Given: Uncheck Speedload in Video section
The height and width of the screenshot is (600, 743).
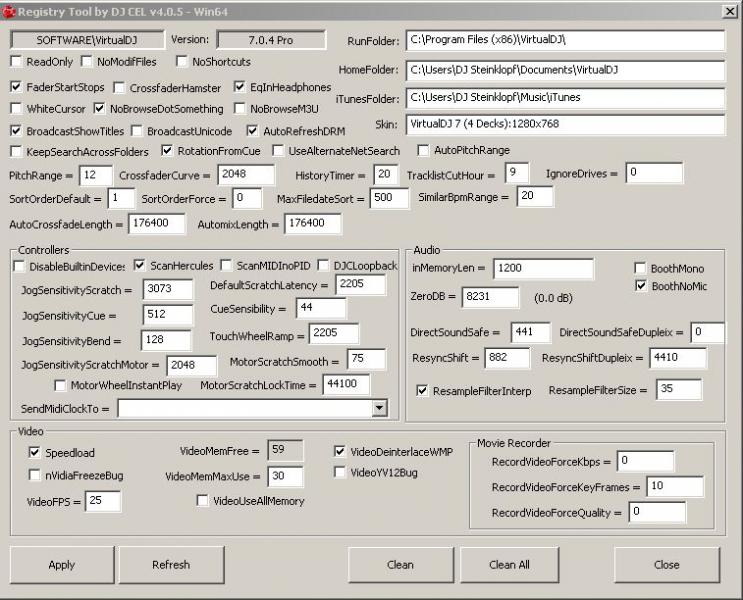Looking at the screenshot, I should [35, 453].
